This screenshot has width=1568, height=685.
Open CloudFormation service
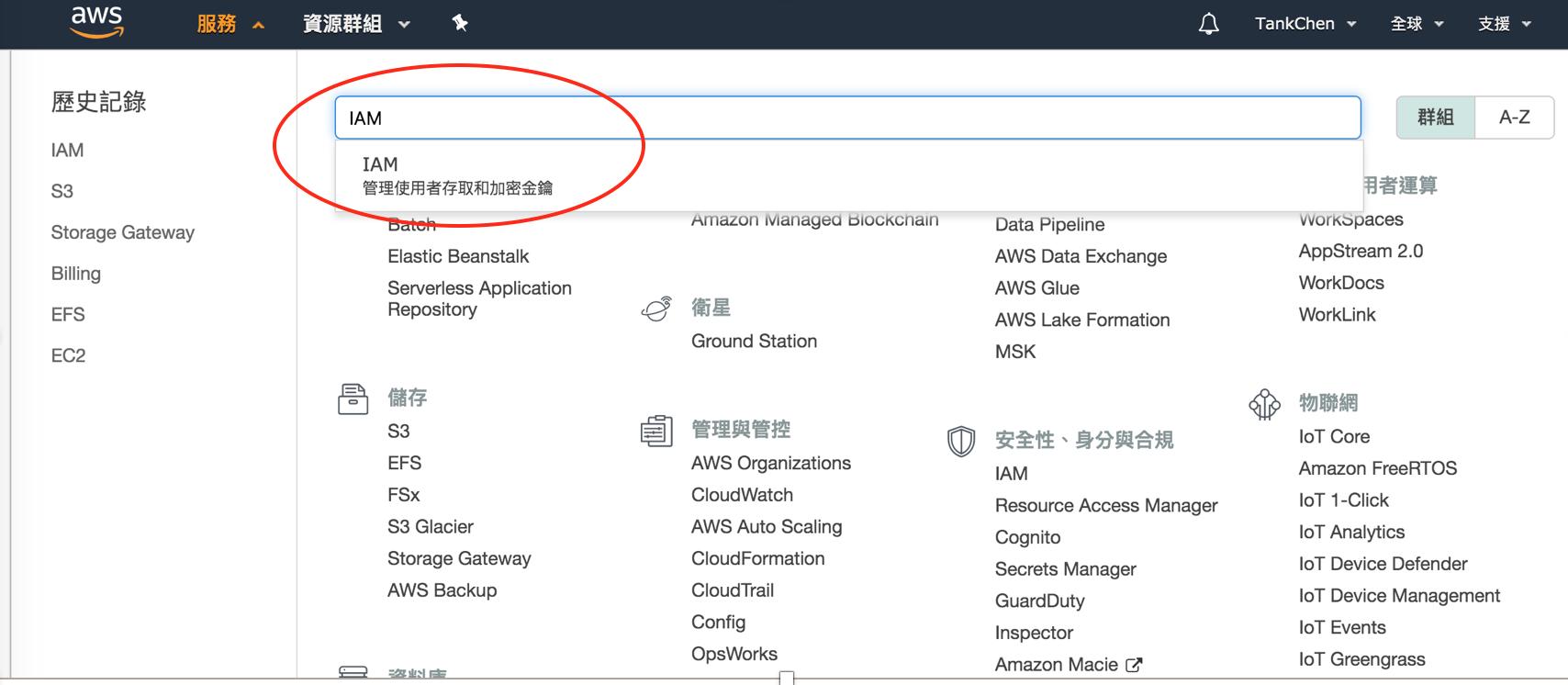pyautogui.click(x=757, y=558)
